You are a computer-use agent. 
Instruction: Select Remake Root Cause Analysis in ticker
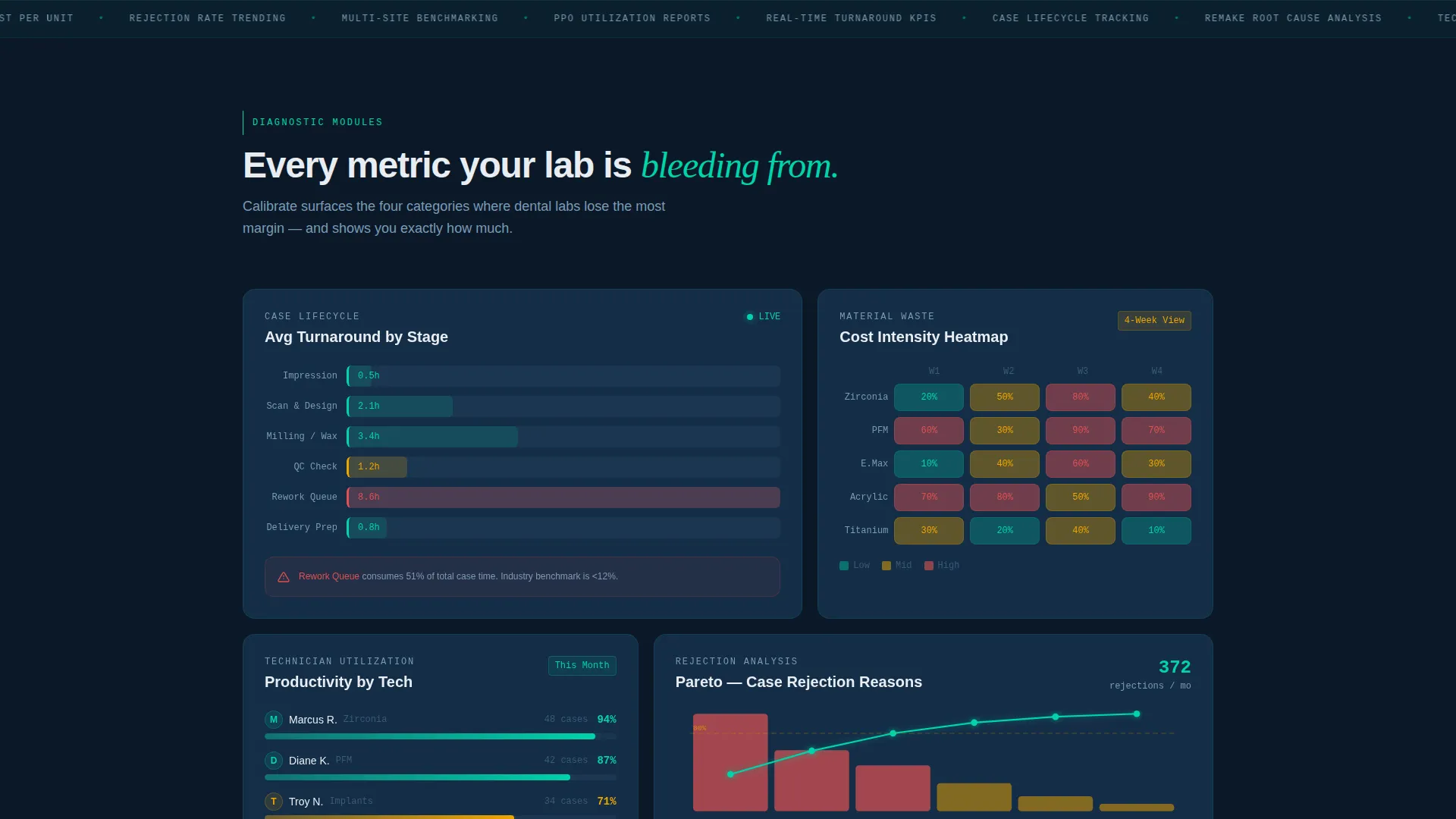[1294, 18]
